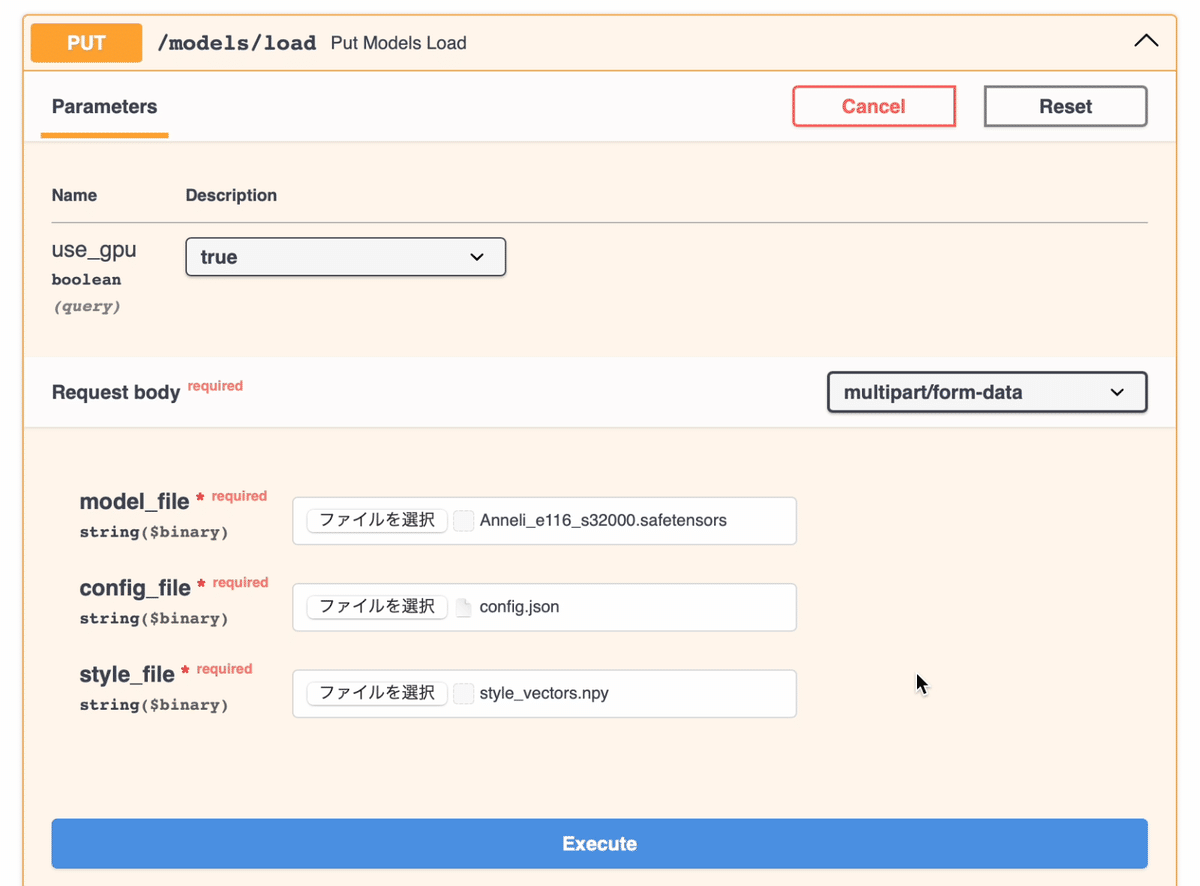Click the config_file field label
Viewport: 1200px width, 886px height.
(135, 588)
